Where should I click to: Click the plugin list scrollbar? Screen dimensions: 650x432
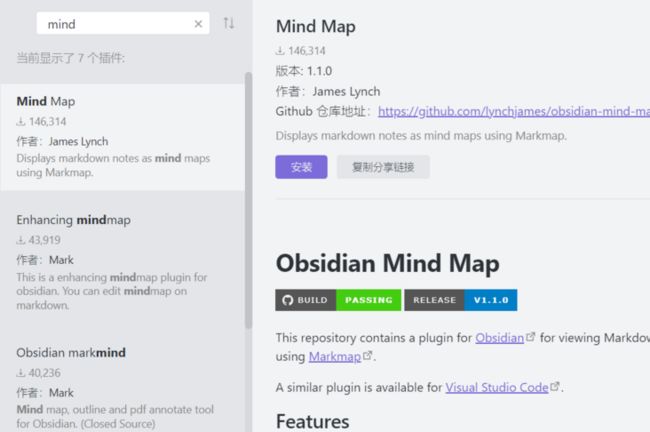click(249, 201)
